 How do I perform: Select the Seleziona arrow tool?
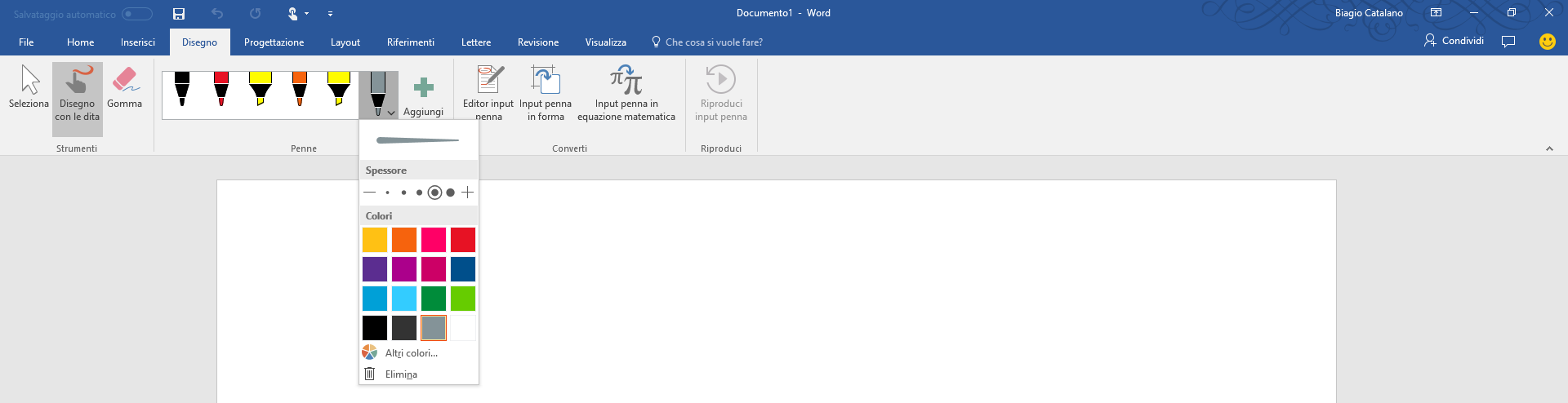(x=29, y=88)
